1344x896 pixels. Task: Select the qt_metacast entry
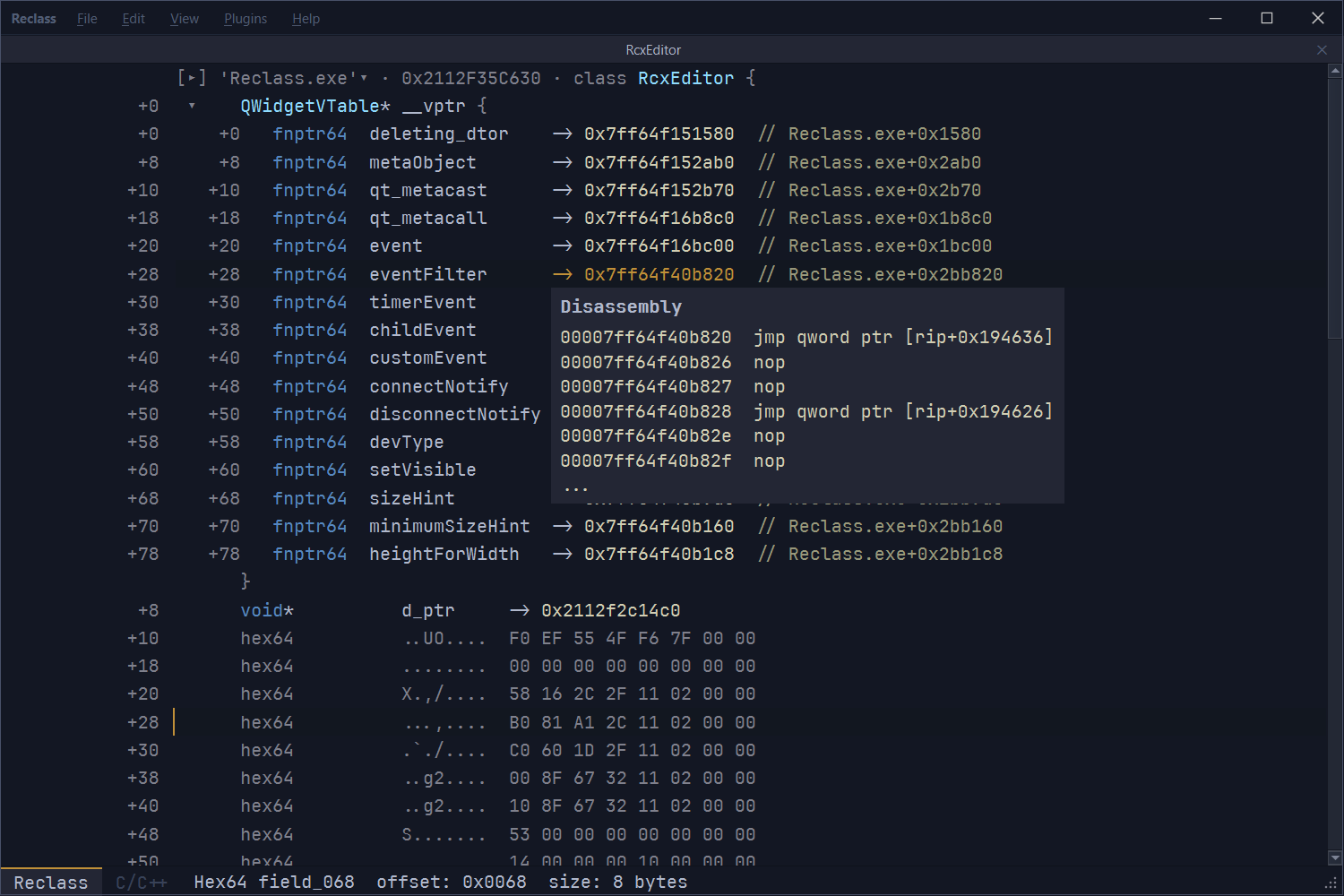coord(427,191)
